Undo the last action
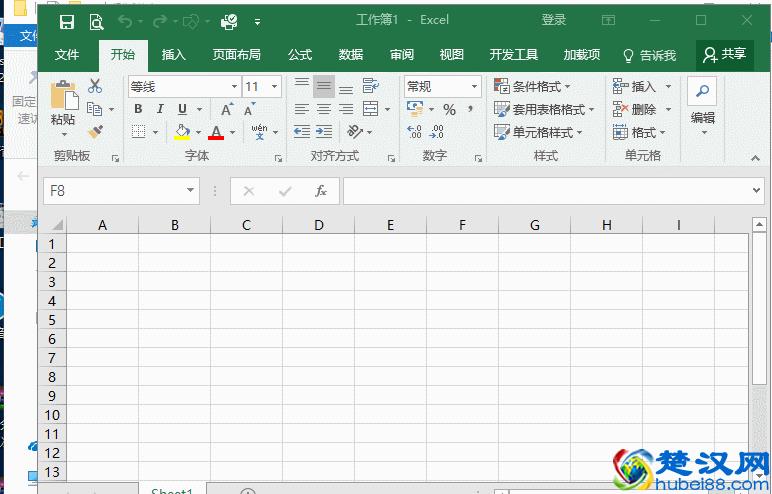Viewport: 772px width, 494px height. tap(125, 21)
